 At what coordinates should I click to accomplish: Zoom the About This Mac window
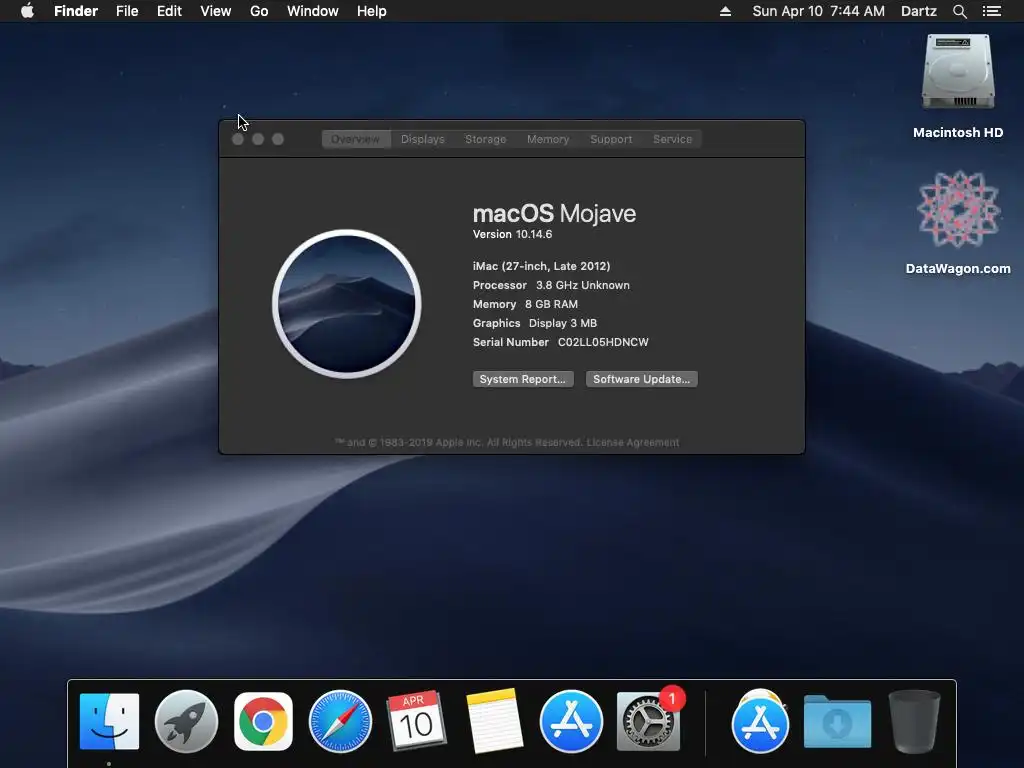pos(278,139)
